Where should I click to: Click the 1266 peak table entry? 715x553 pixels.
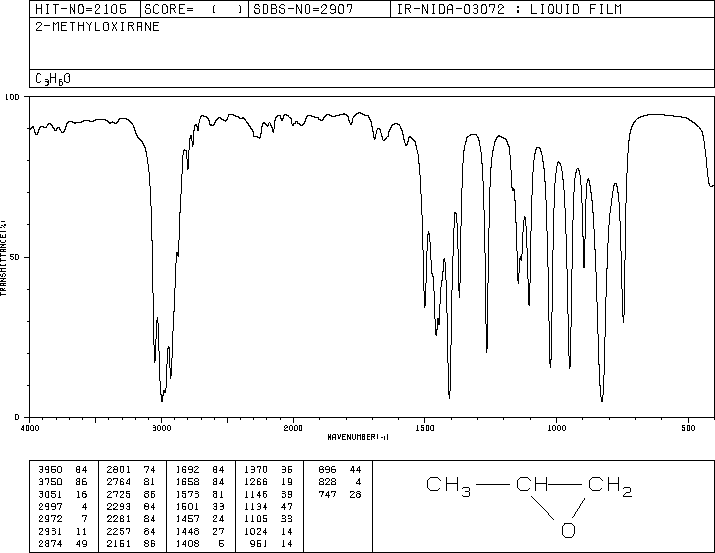[268, 482]
